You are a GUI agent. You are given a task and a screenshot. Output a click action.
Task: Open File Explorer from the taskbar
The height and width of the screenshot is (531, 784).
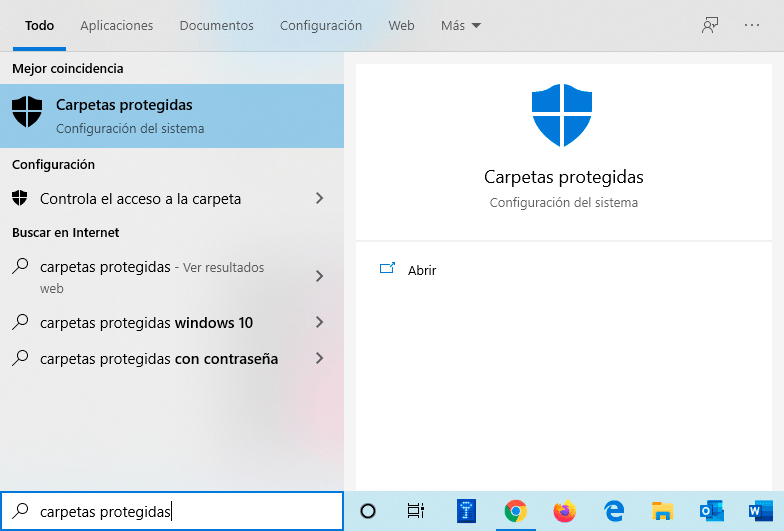click(x=662, y=511)
